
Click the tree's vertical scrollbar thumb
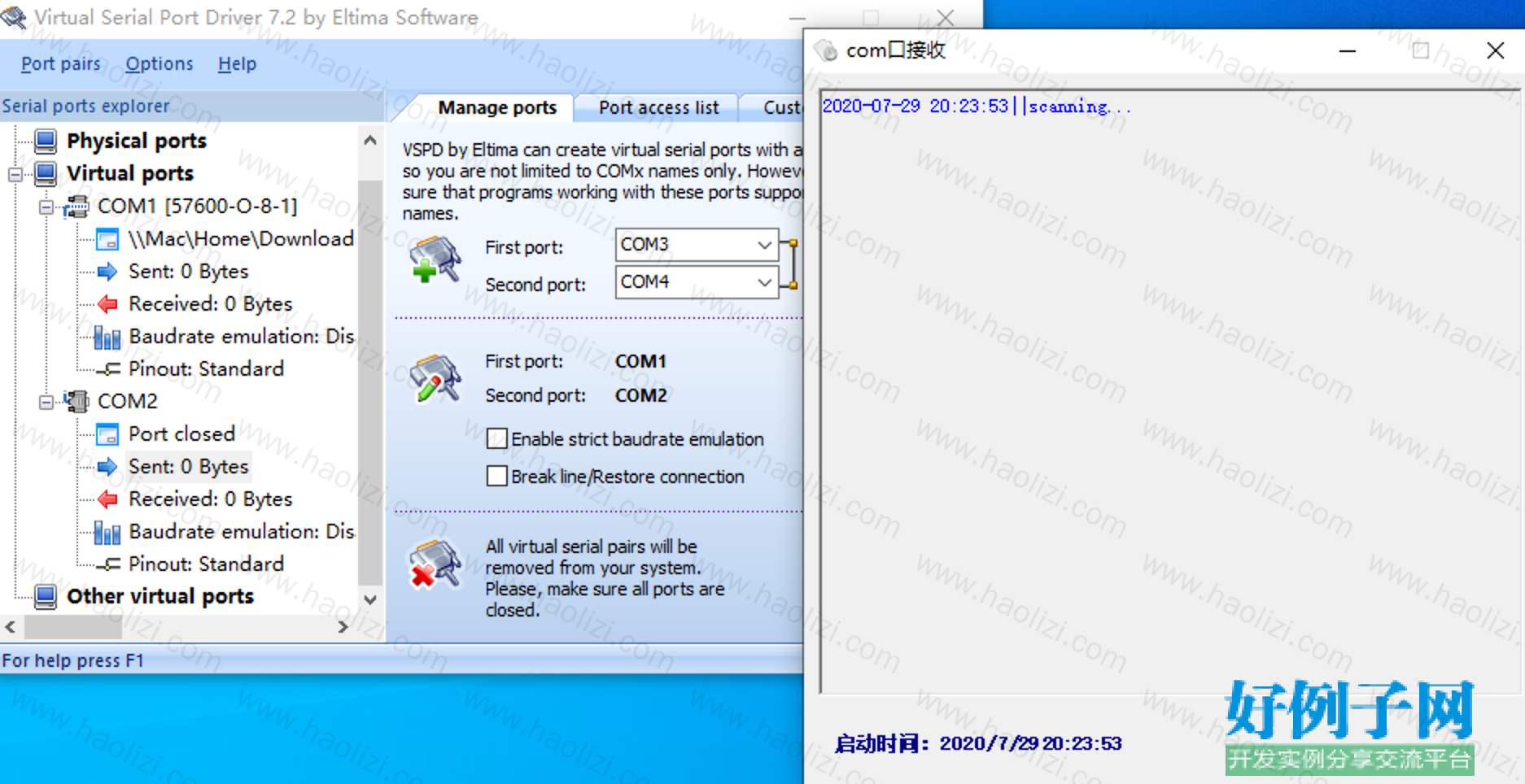point(370,382)
